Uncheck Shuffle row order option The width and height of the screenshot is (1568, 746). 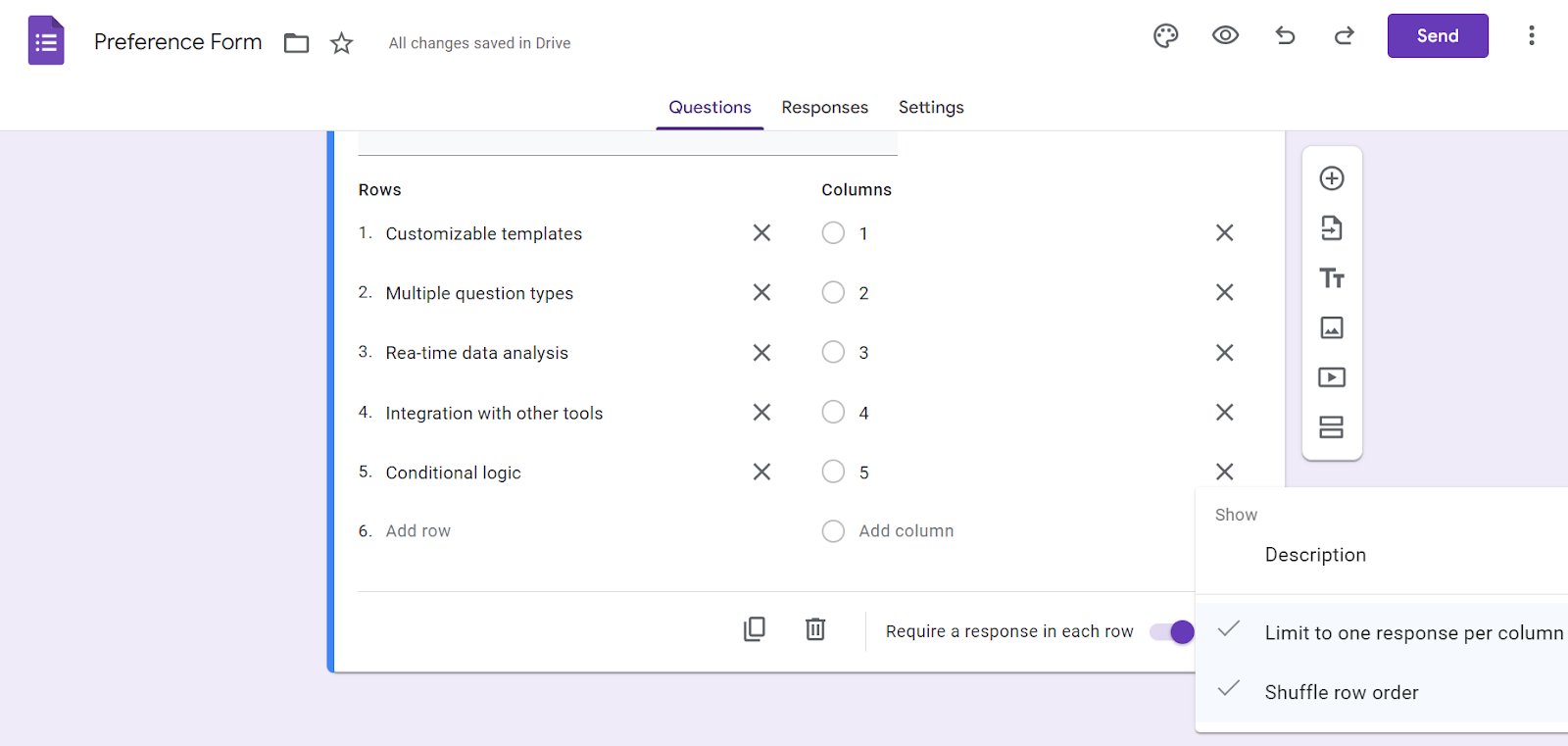click(1382, 693)
